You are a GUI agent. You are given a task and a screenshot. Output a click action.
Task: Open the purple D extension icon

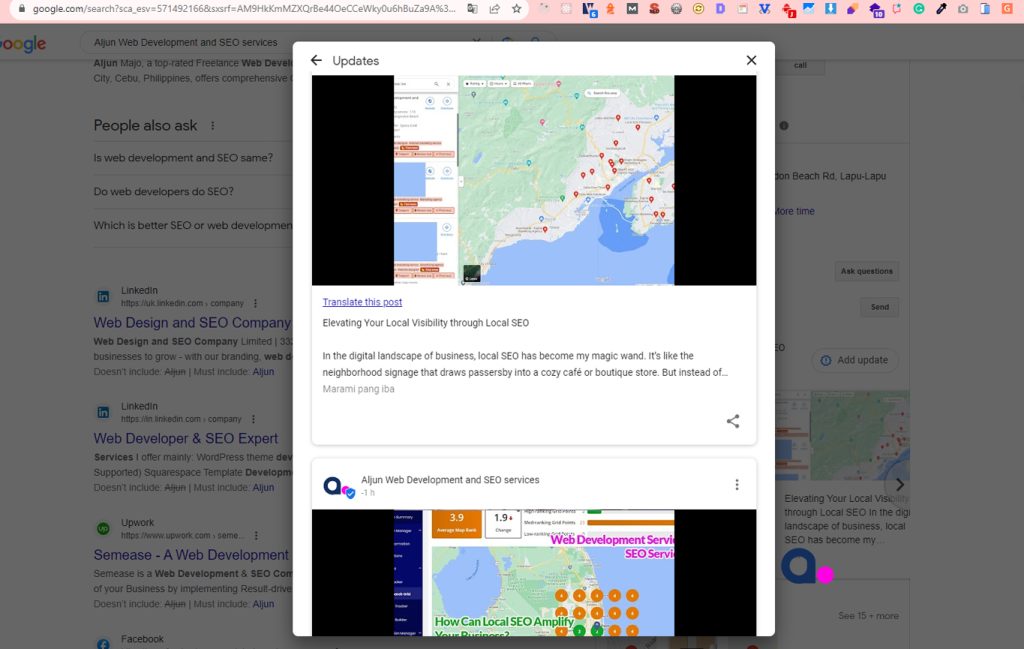[720, 9]
